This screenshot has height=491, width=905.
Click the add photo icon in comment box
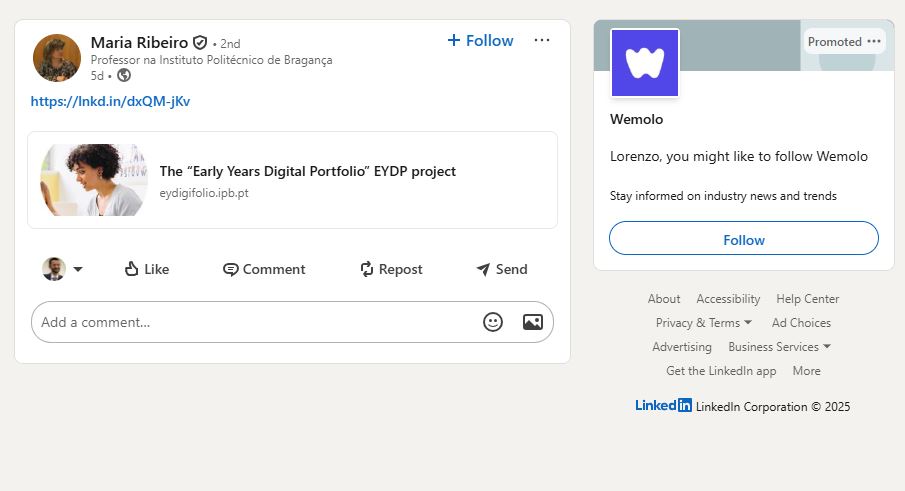tap(532, 322)
